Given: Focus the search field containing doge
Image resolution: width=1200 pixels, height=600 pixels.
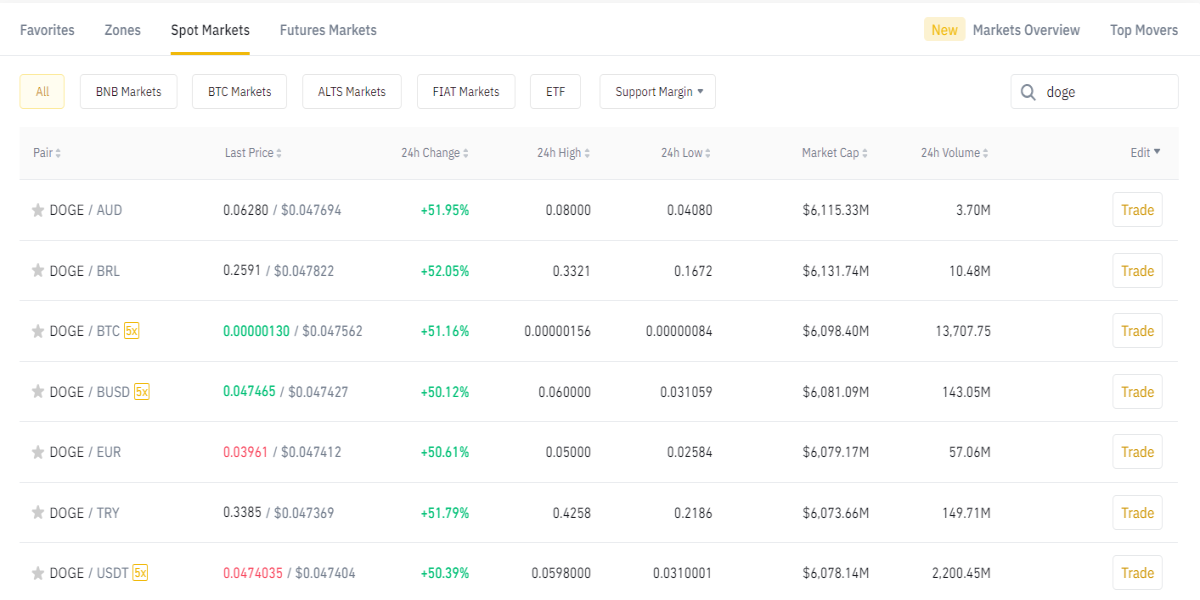Looking at the screenshot, I should pyautogui.click(x=1094, y=92).
